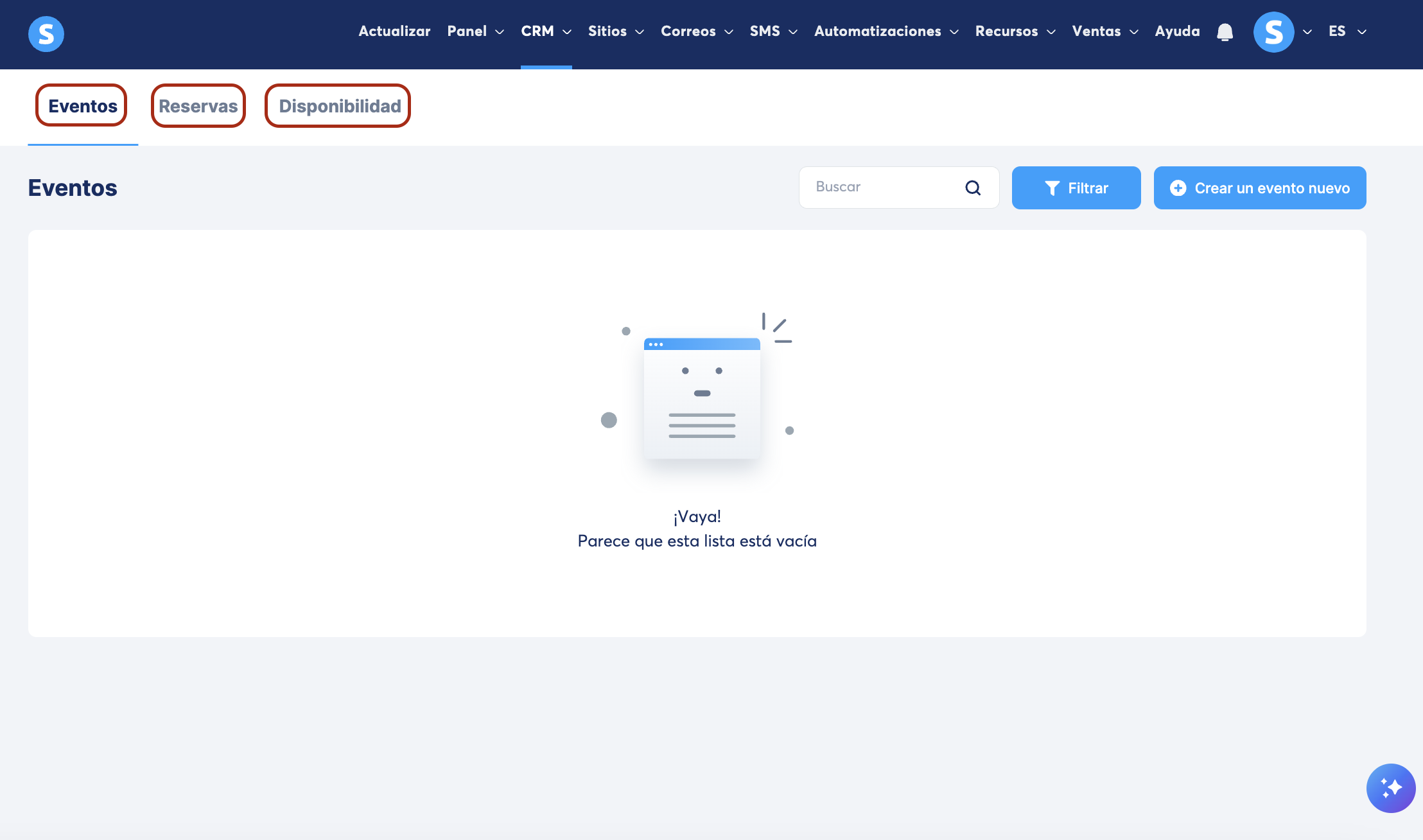Viewport: 1423px width, 840px height.
Task: Click the user profile avatar icon
Action: tap(1273, 32)
